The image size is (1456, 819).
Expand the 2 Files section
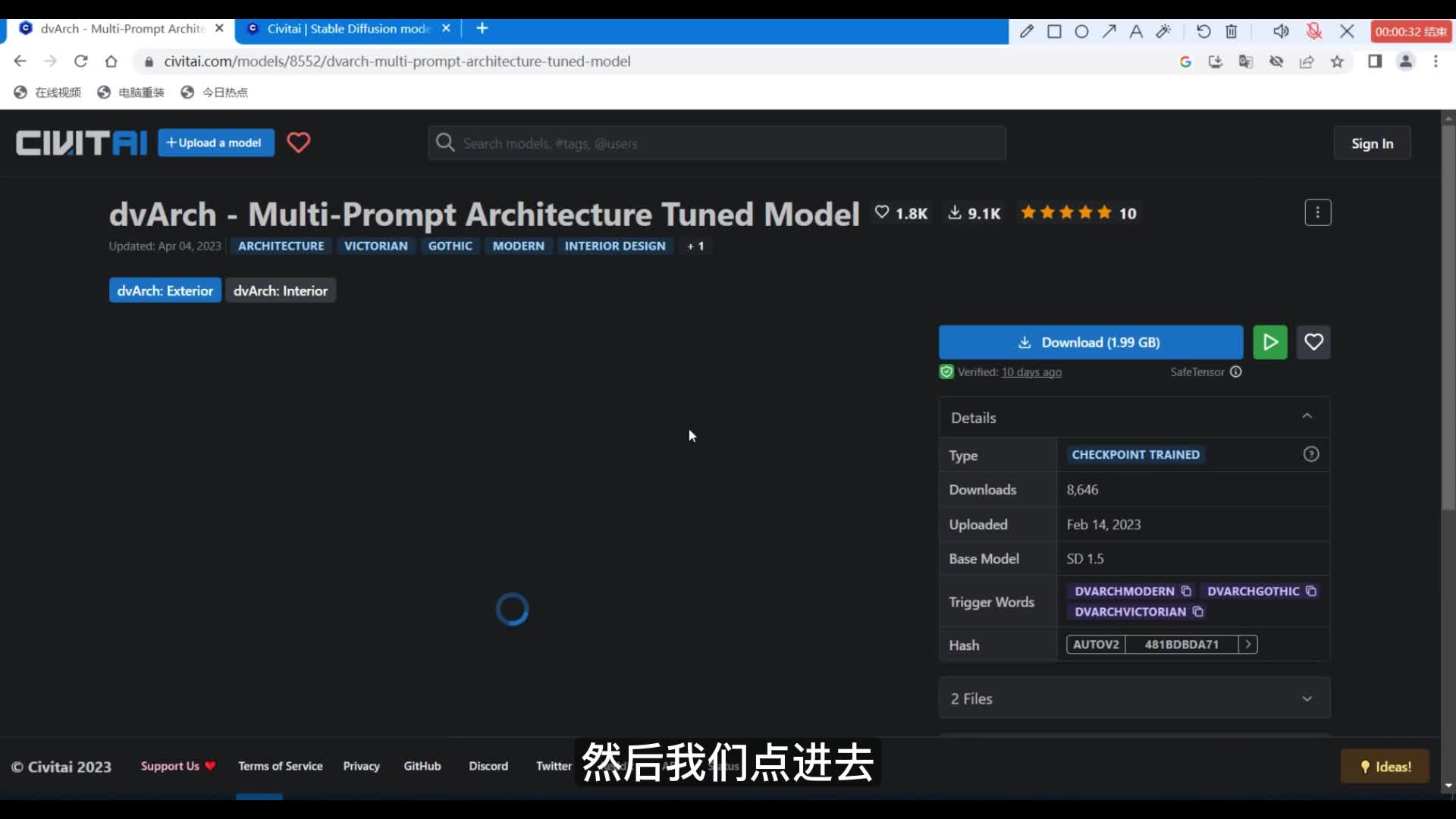click(1307, 698)
